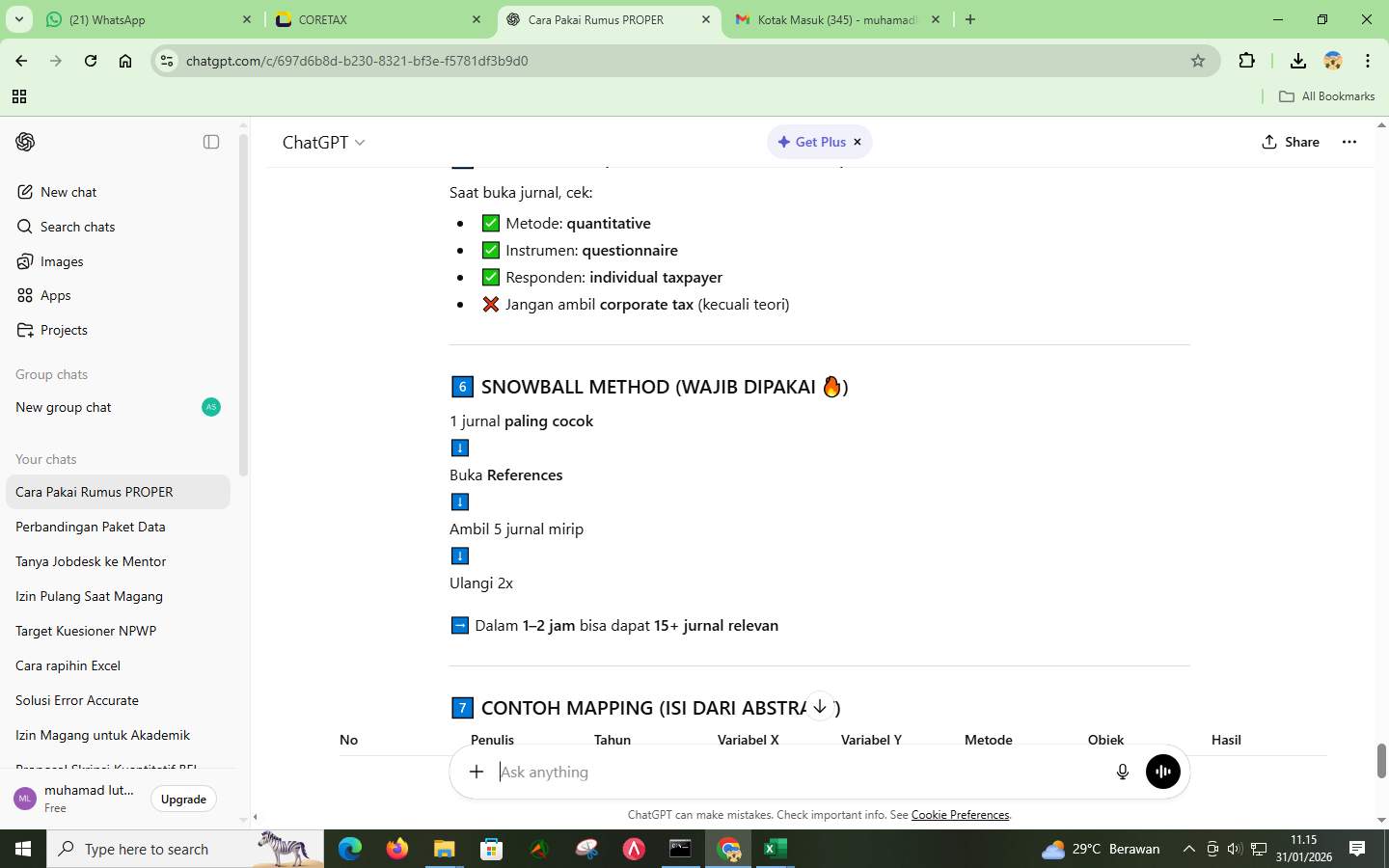
Task: Toggle the sidebar collapse control
Action: click(210, 142)
